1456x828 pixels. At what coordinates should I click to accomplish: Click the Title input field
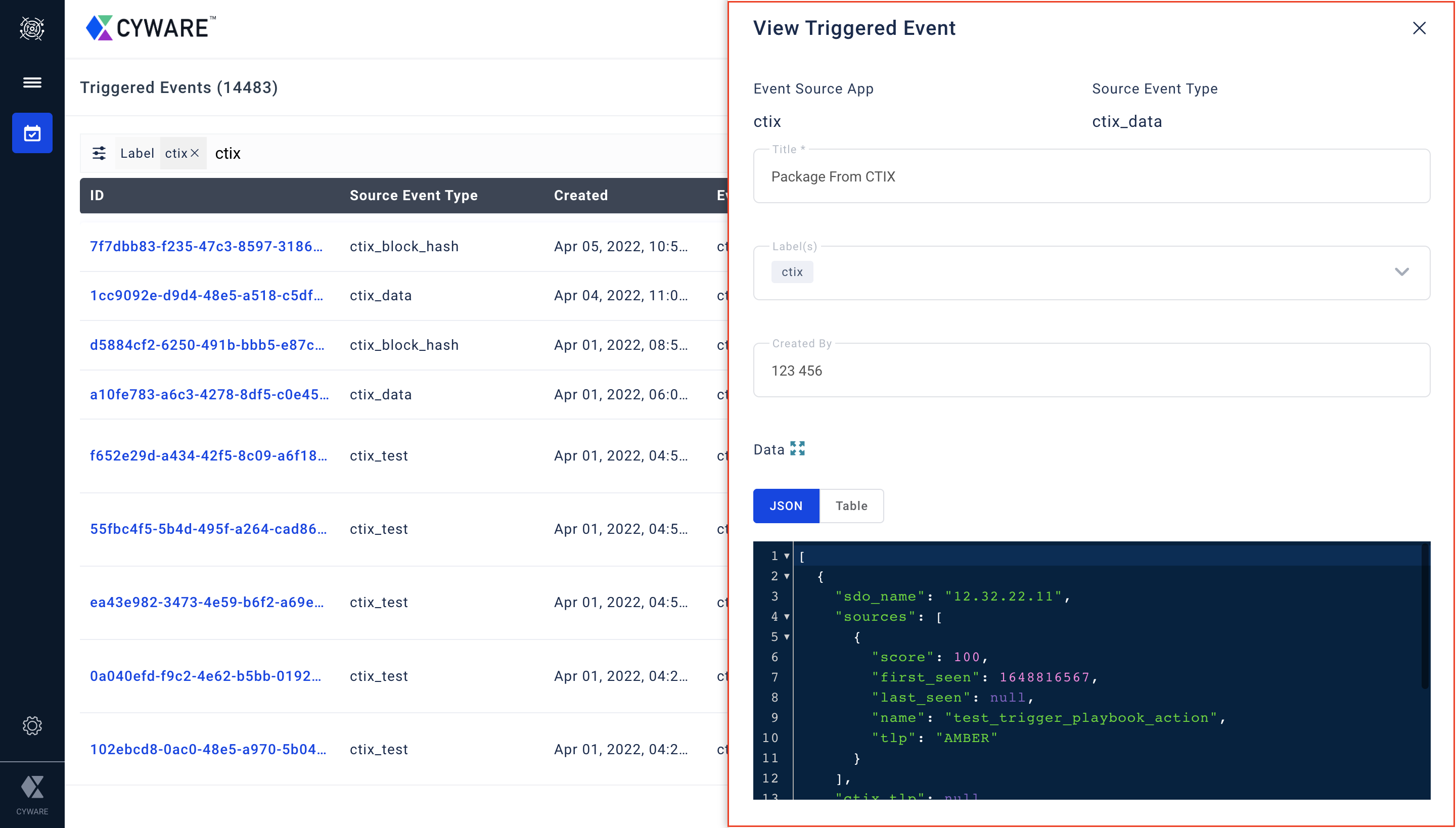click(x=1091, y=177)
